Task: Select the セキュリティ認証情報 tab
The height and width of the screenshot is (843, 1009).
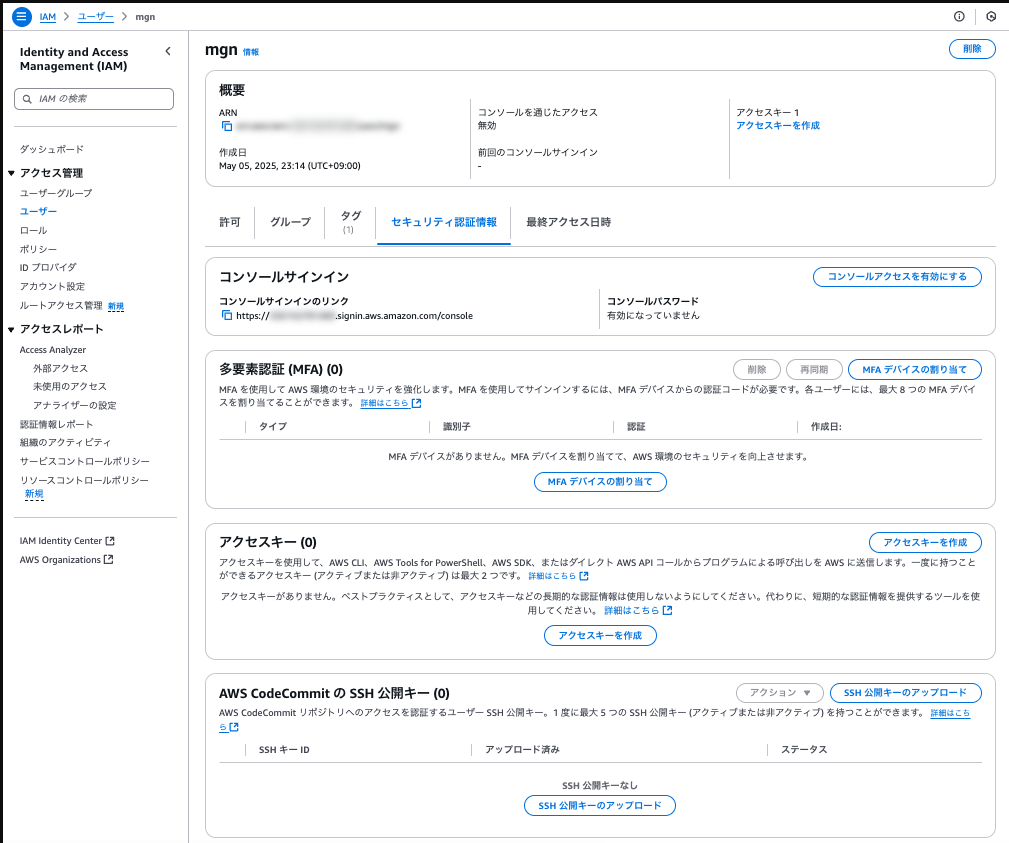Action: (444, 222)
